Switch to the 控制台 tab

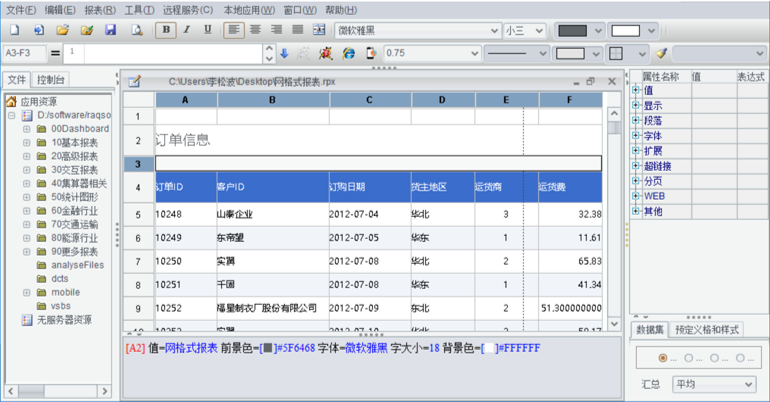pos(51,80)
